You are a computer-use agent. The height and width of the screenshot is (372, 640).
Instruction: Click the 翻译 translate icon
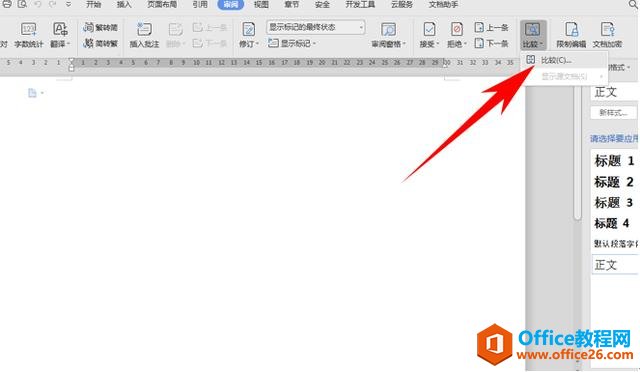60,29
